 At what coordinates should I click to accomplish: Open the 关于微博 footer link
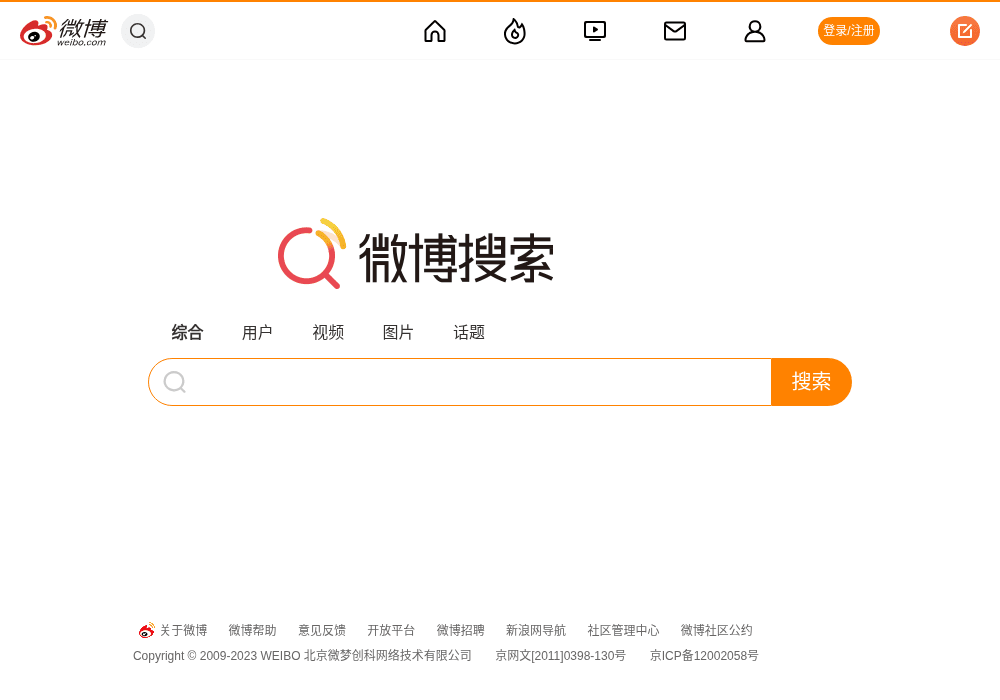(184, 631)
